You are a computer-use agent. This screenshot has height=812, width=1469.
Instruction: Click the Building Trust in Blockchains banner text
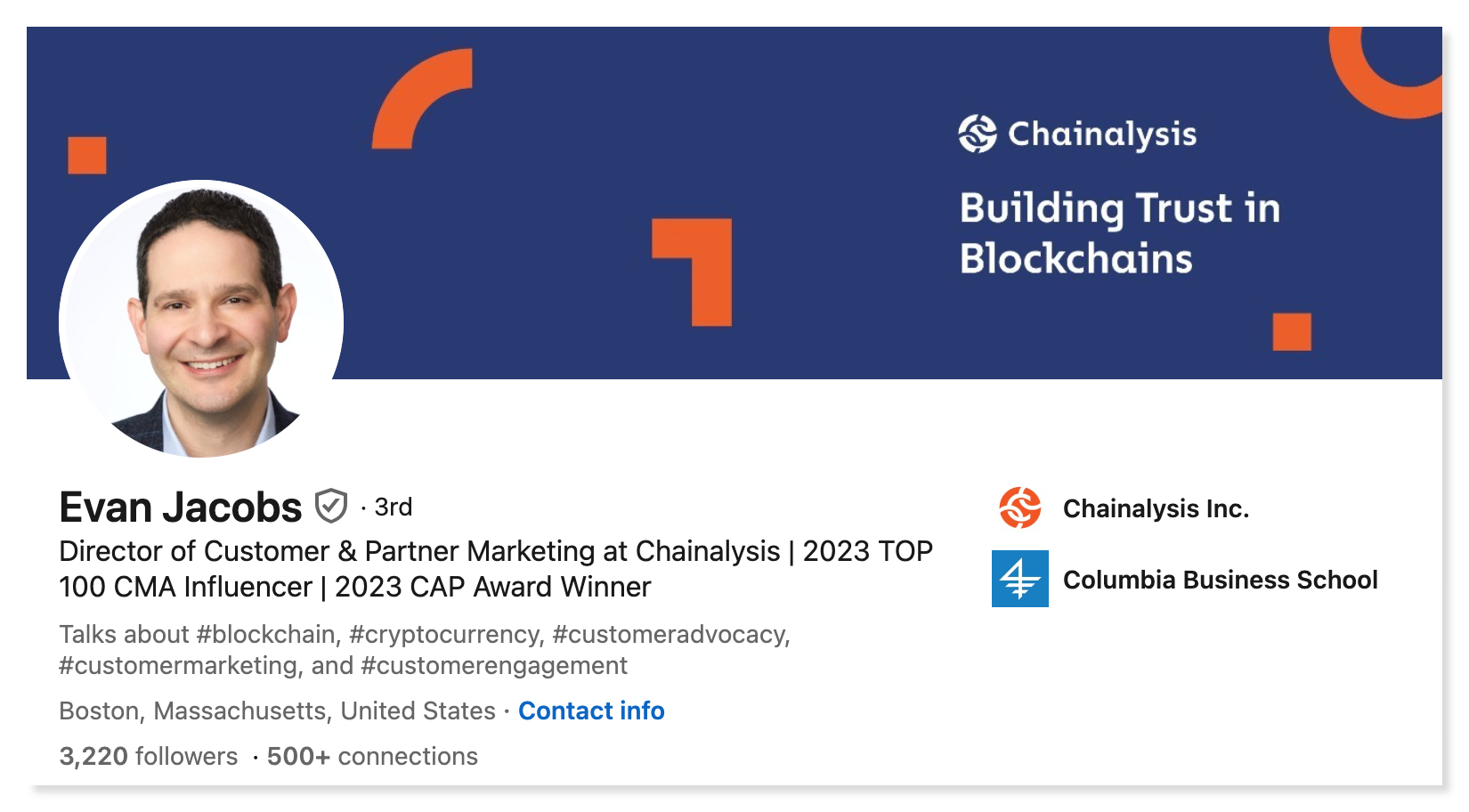click(x=1120, y=233)
